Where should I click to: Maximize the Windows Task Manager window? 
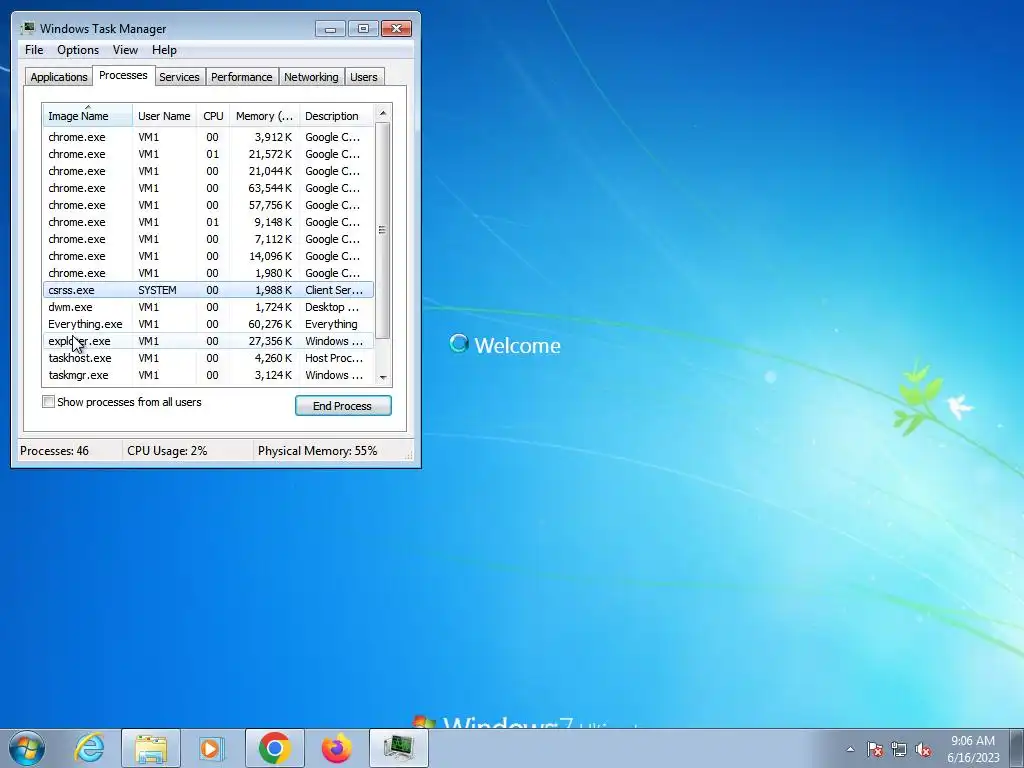point(363,29)
